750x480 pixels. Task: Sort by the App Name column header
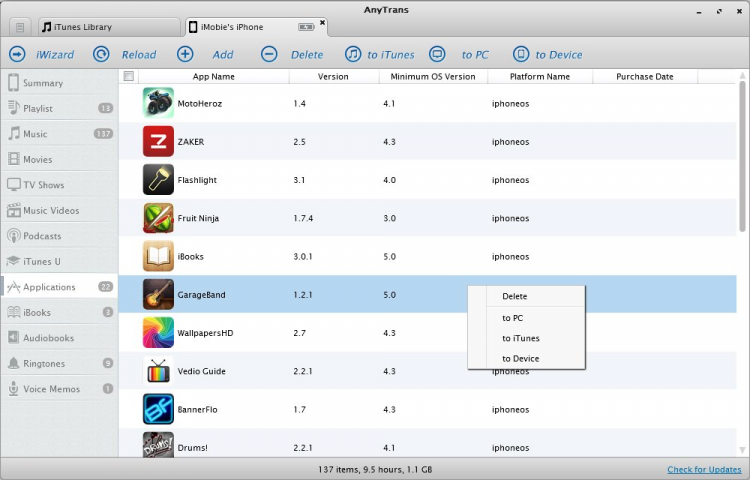(x=213, y=76)
